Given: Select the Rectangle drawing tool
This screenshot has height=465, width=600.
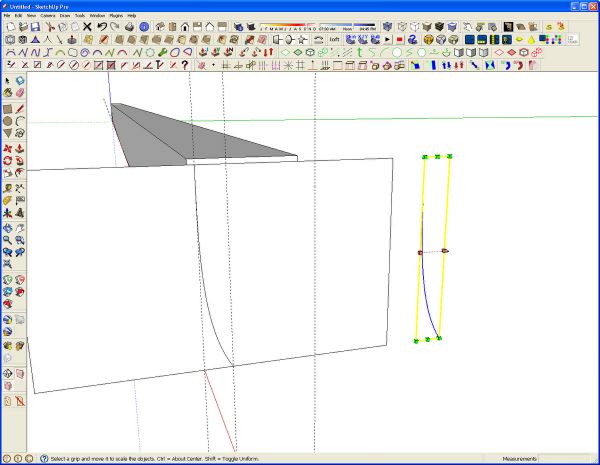Looking at the screenshot, I should click(x=7, y=109).
